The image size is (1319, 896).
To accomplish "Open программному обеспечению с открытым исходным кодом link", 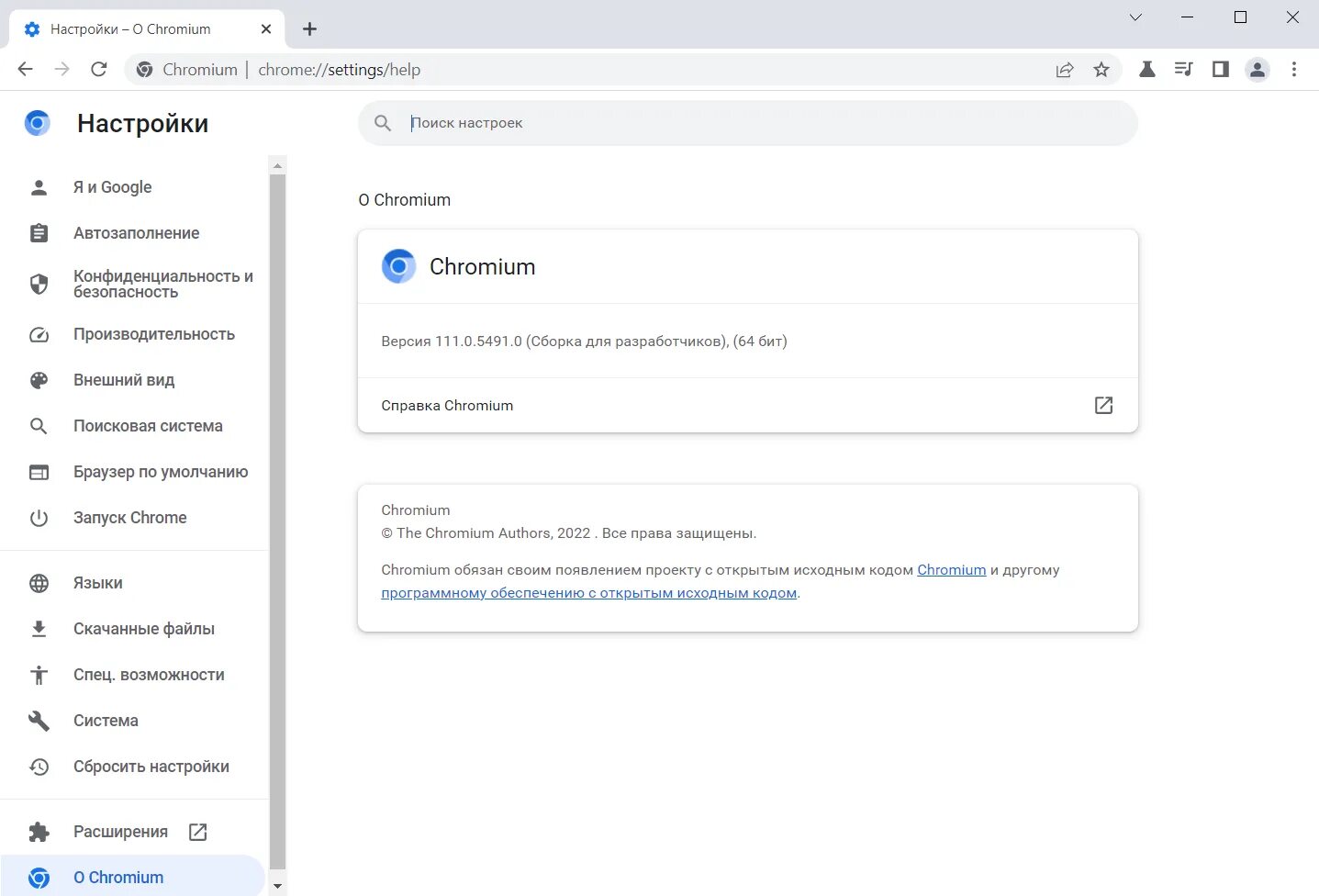I will click(589, 593).
